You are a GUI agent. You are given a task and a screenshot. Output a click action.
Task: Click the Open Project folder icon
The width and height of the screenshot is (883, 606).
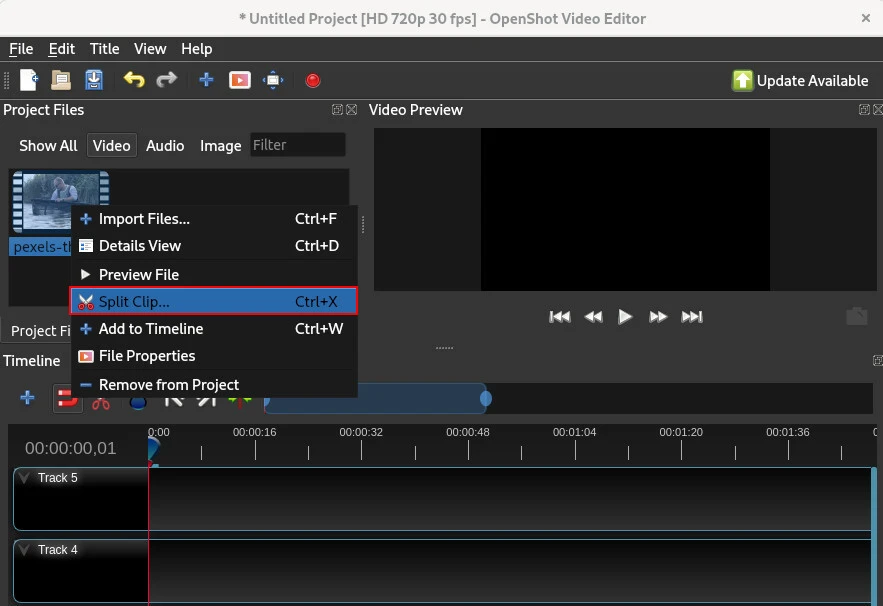click(61, 80)
